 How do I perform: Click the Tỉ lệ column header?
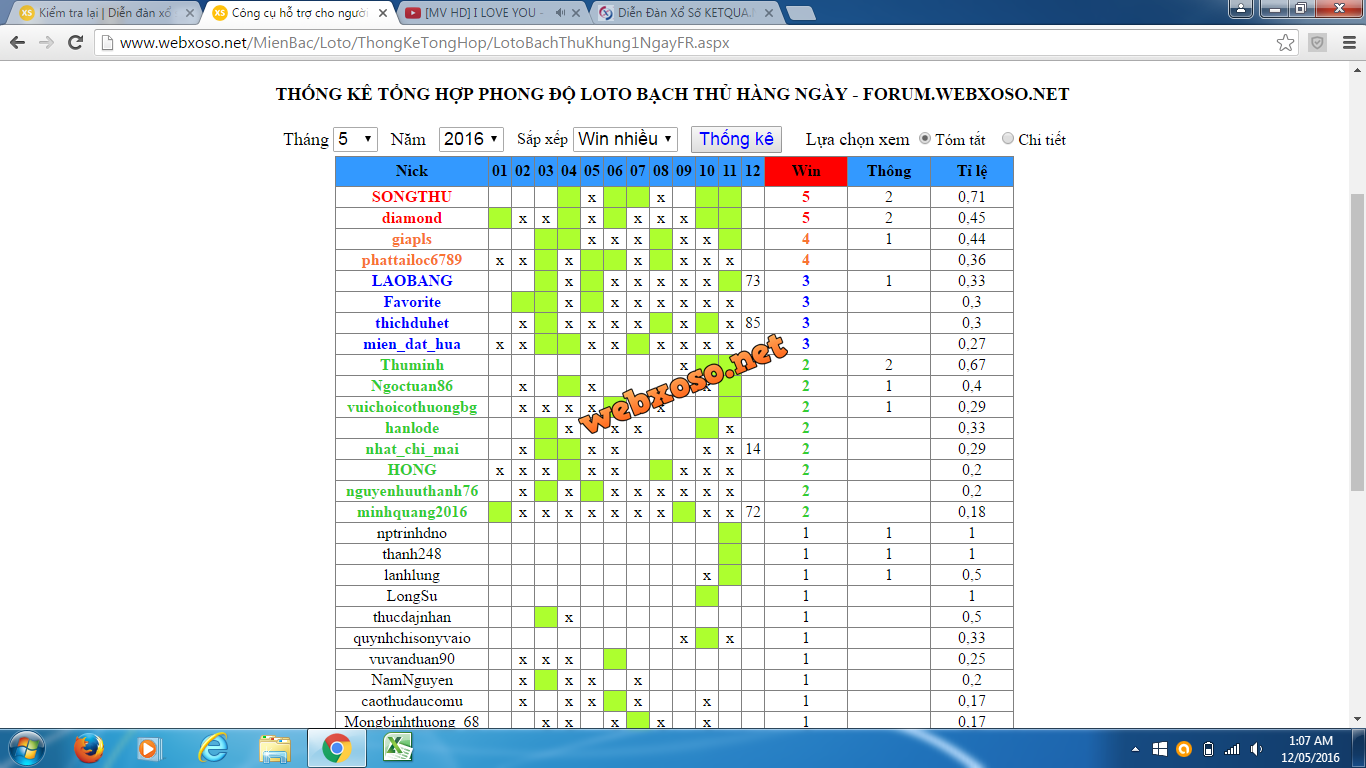[972, 171]
